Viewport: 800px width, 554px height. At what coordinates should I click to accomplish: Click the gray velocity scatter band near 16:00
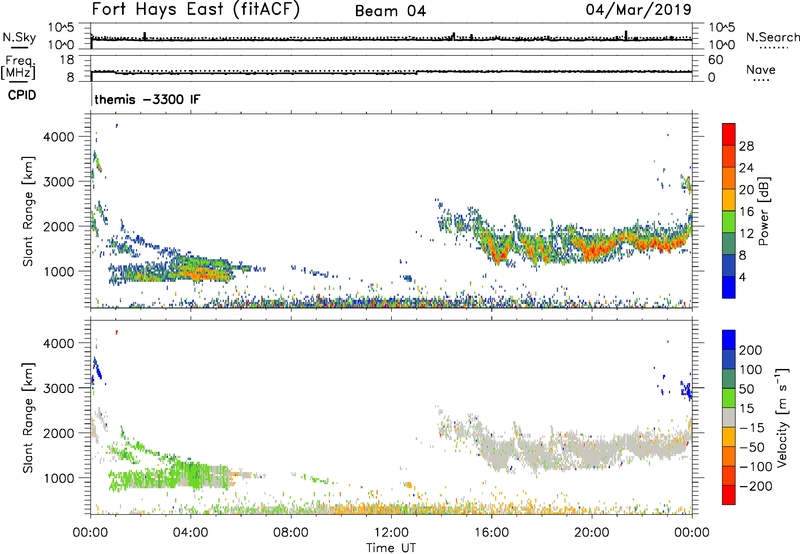pyautogui.click(x=497, y=451)
